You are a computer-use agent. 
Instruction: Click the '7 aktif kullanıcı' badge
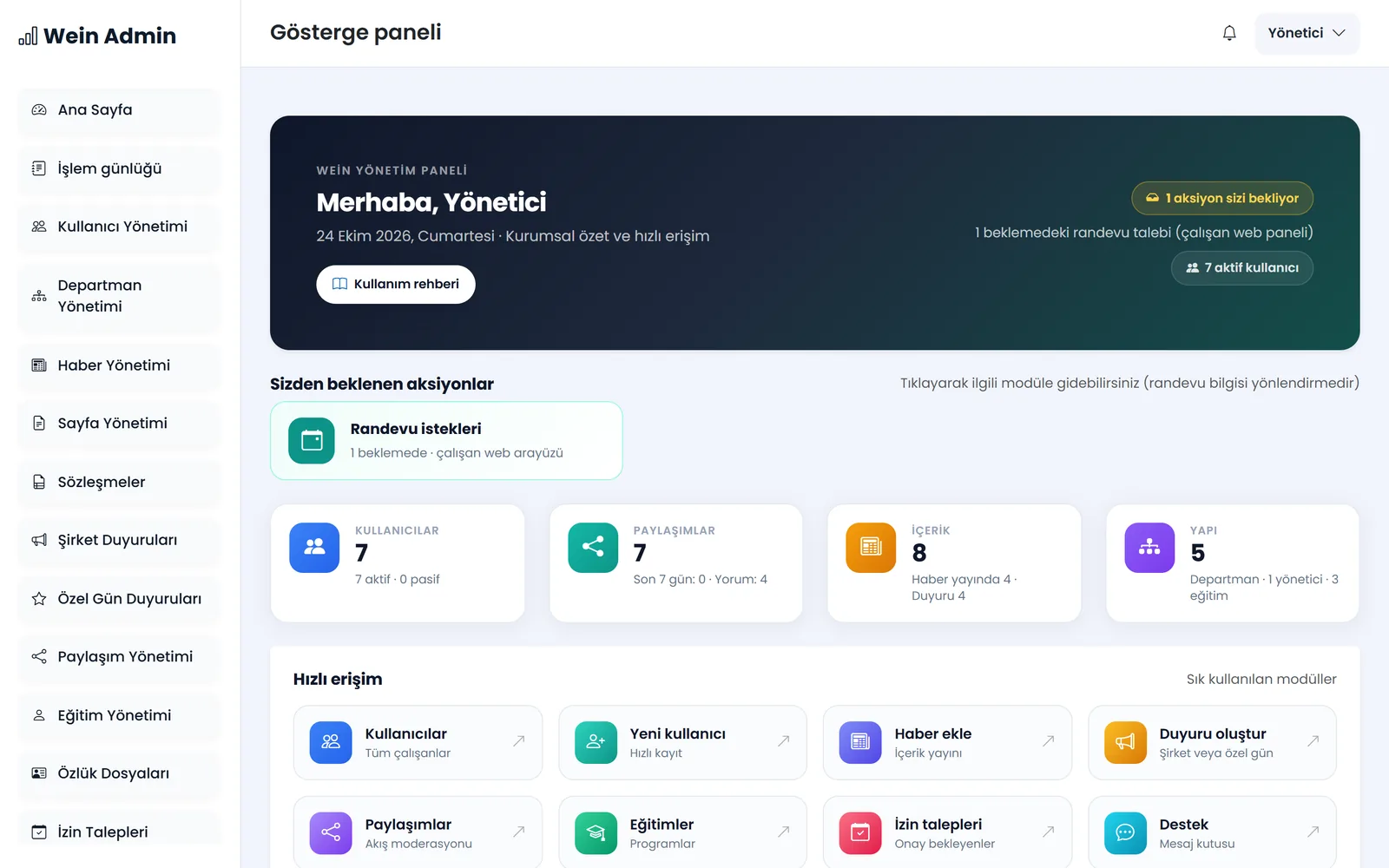pos(1242,267)
